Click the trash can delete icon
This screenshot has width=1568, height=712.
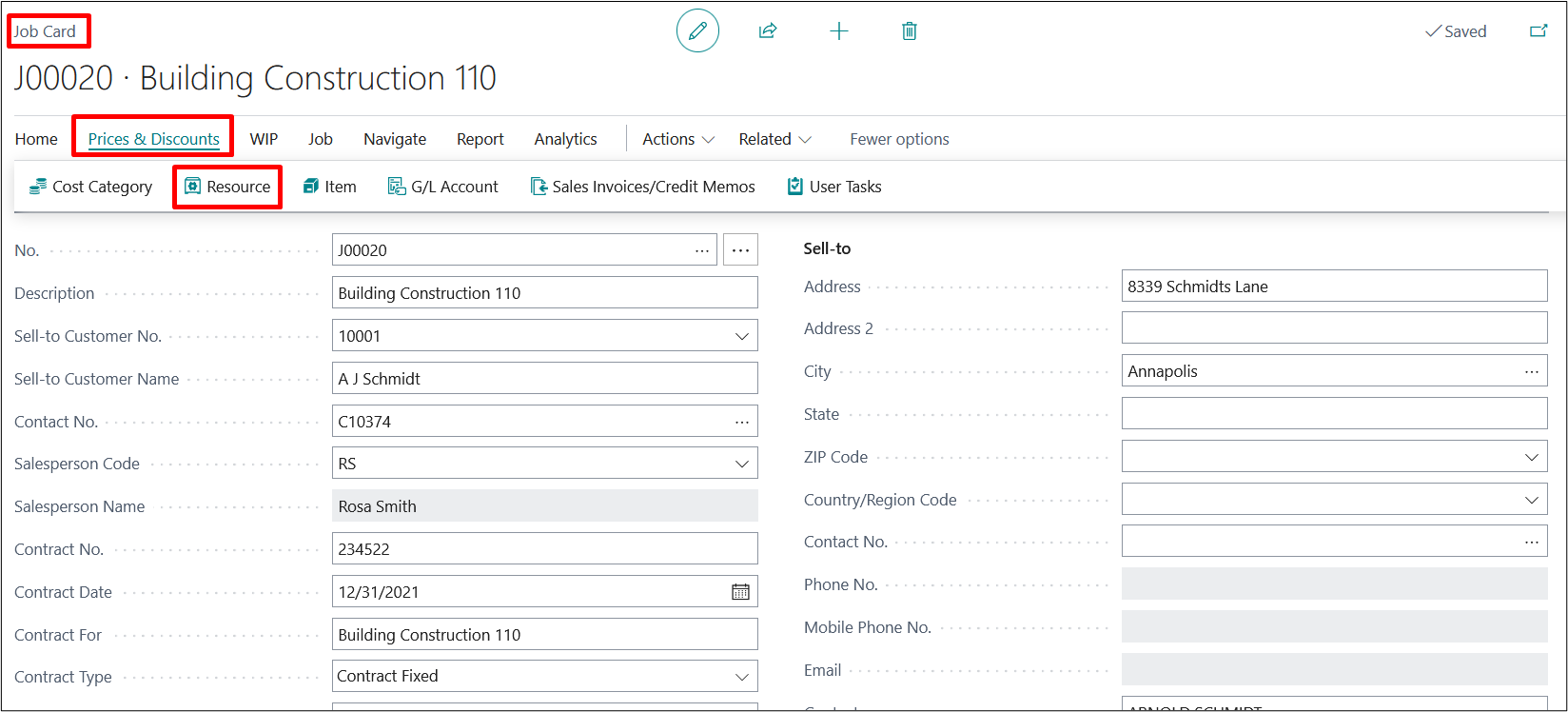pyautogui.click(x=909, y=31)
